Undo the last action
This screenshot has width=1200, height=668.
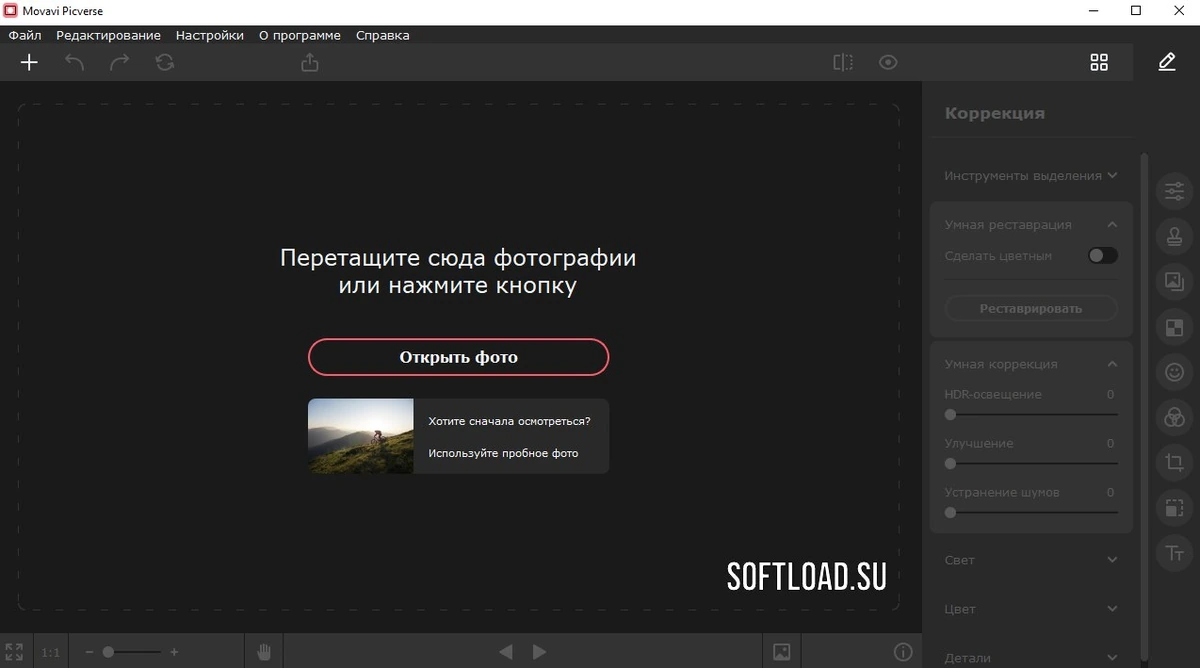[x=74, y=62]
